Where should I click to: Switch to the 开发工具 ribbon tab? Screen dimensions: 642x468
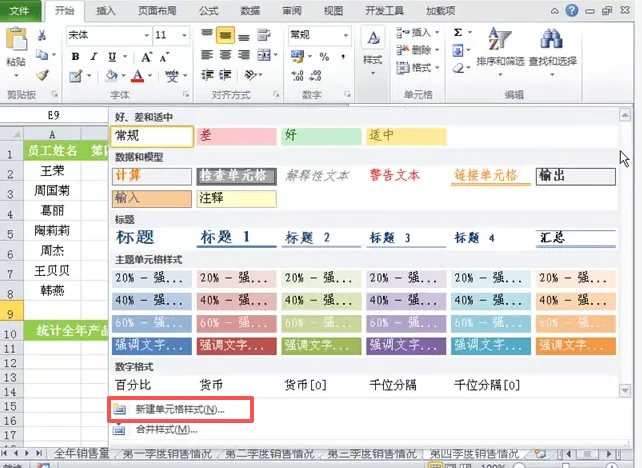[x=384, y=11]
